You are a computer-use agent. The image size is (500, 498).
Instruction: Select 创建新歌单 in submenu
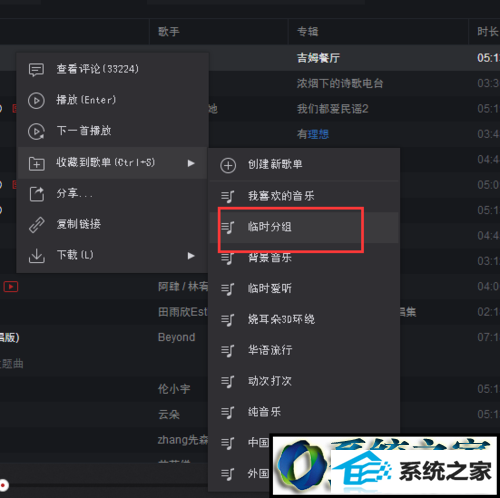click(x=304, y=165)
